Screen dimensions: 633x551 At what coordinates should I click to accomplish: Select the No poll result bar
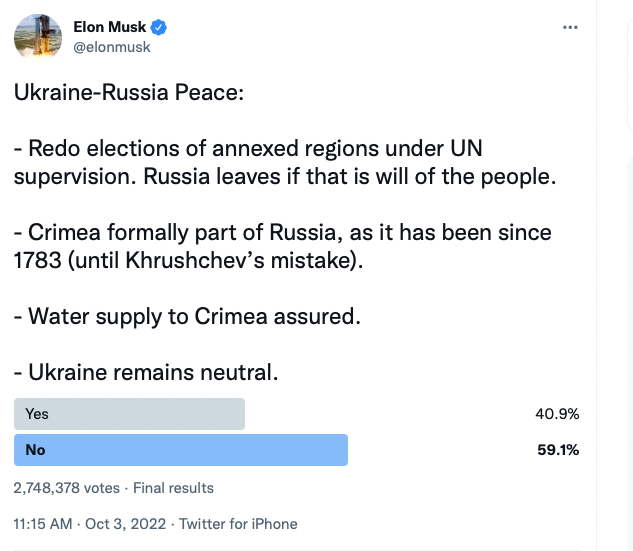click(x=181, y=450)
